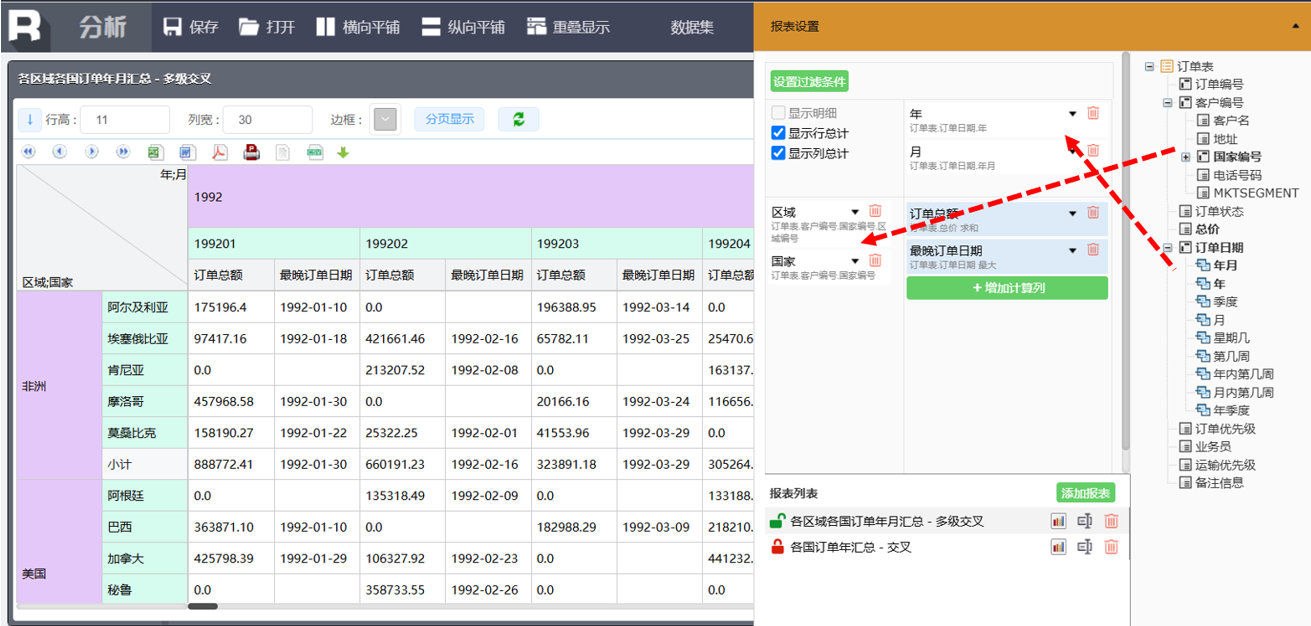The height and width of the screenshot is (626, 1311).
Task: Open the 边框 color swatch dropdown
Action: 385,120
